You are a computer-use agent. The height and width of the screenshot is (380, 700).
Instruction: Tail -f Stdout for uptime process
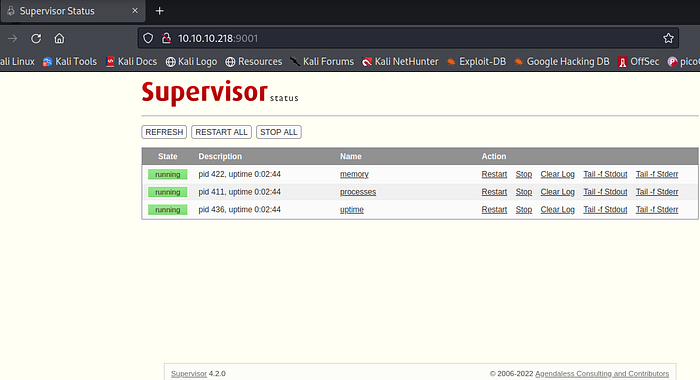[605, 210]
